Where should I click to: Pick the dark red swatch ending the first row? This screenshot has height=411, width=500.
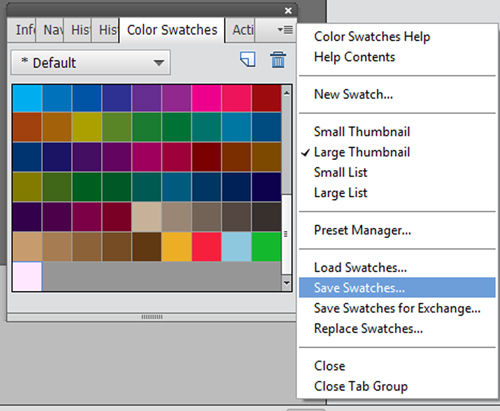(x=266, y=98)
